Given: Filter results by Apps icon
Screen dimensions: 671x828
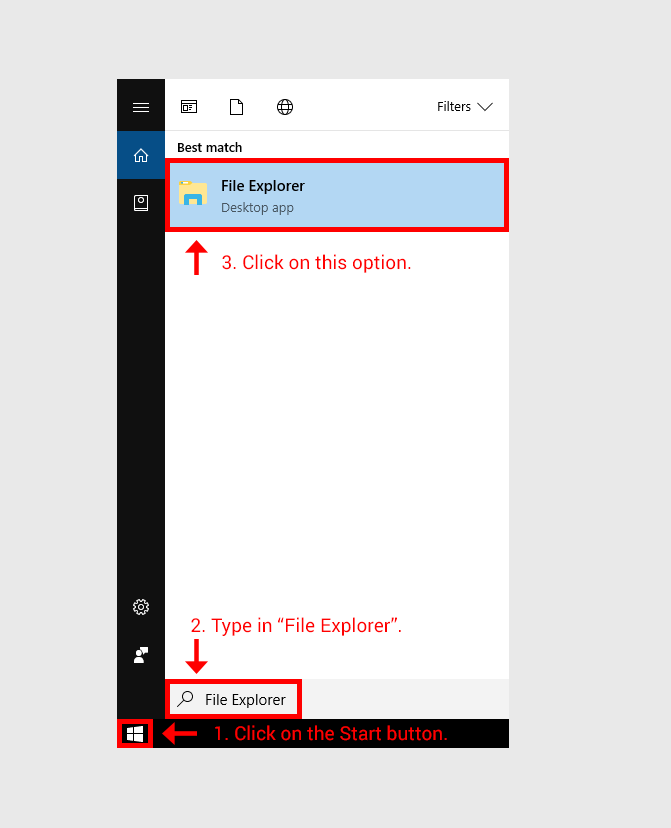Looking at the screenshot, I should (189, 107).
